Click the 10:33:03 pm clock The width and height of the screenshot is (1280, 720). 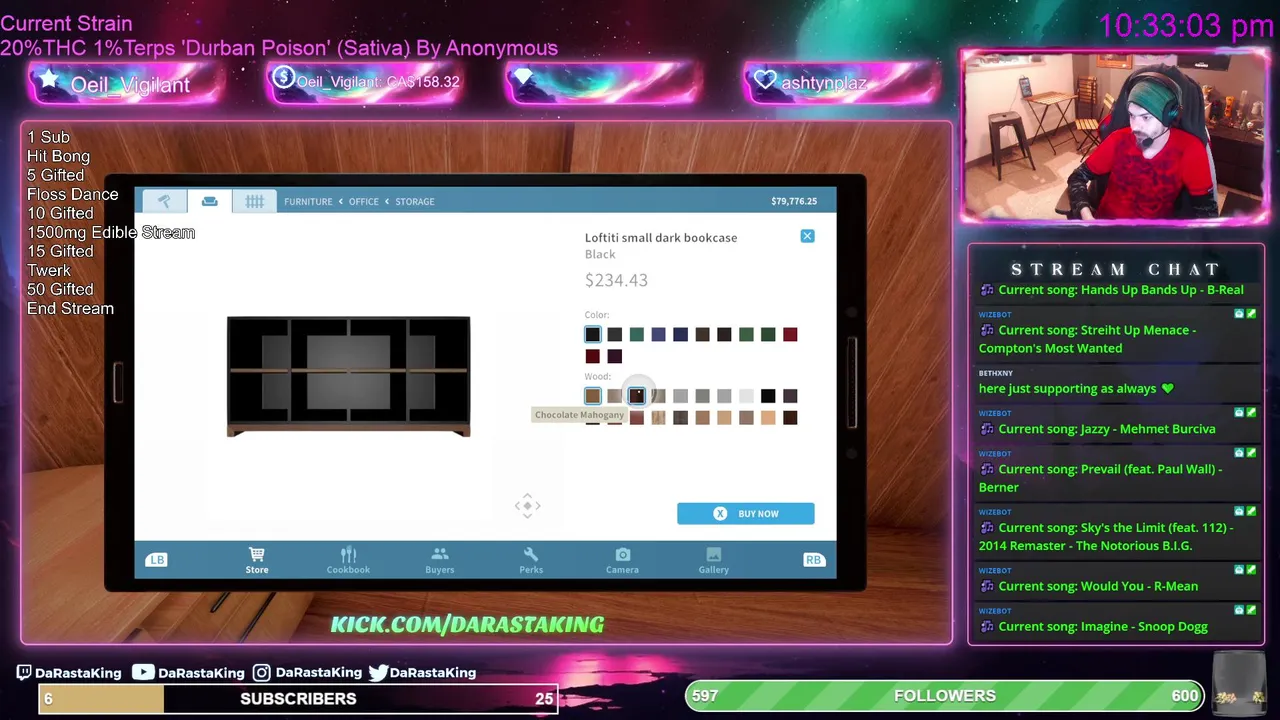[1186, 26]
